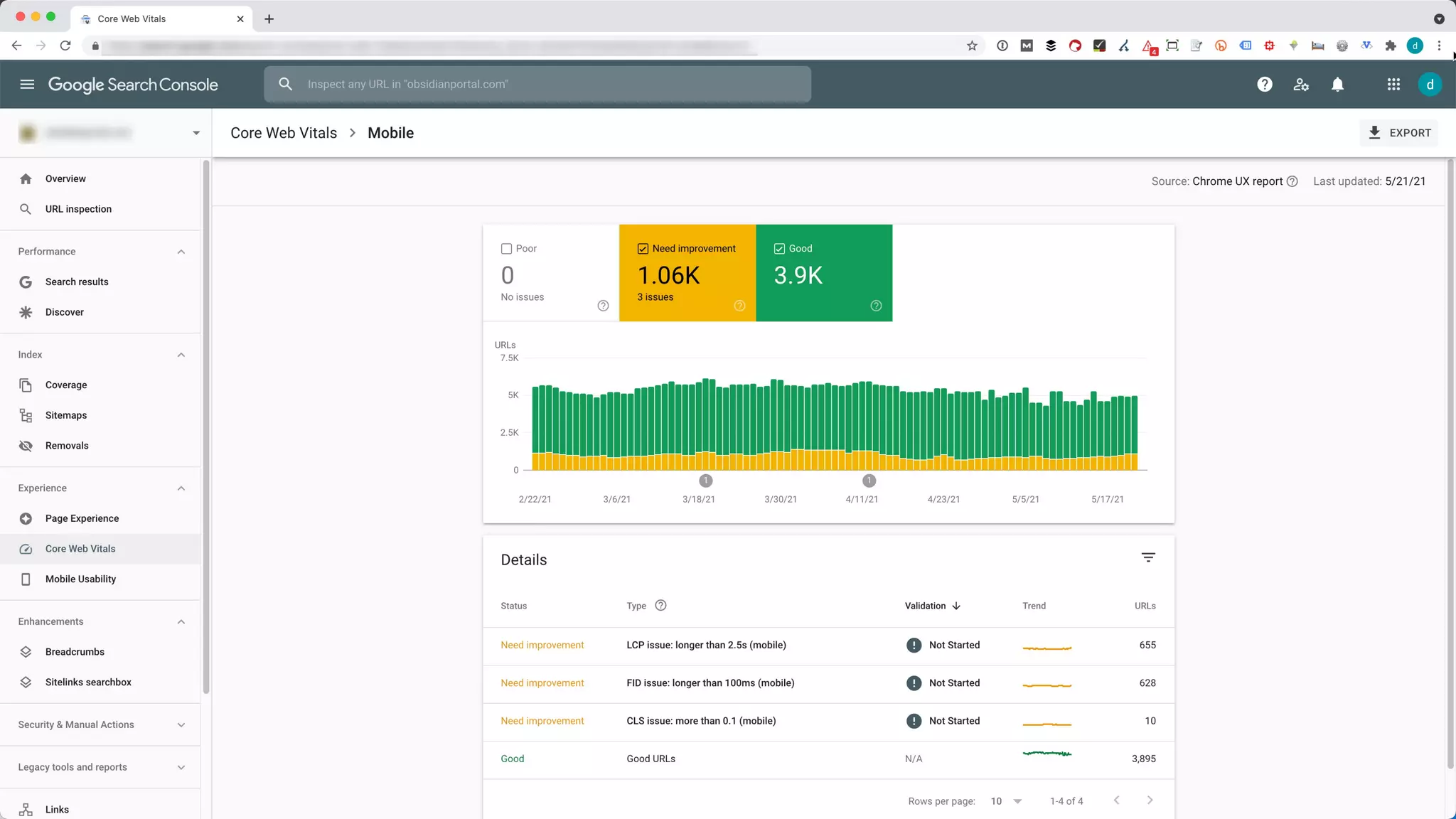The width and height of the screenshot is (1456, 819).
Task: Click Core Web Vitals breadcrumb link
Action: click(x=284, y=133)
